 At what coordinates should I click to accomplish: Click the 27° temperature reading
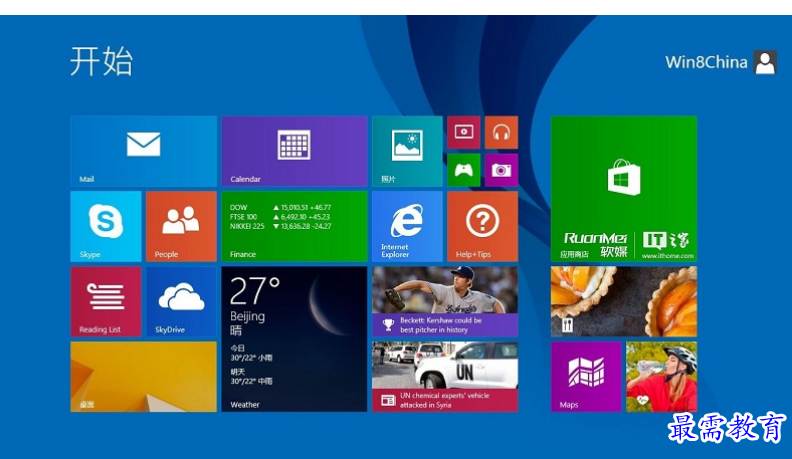tap(255, 291)
